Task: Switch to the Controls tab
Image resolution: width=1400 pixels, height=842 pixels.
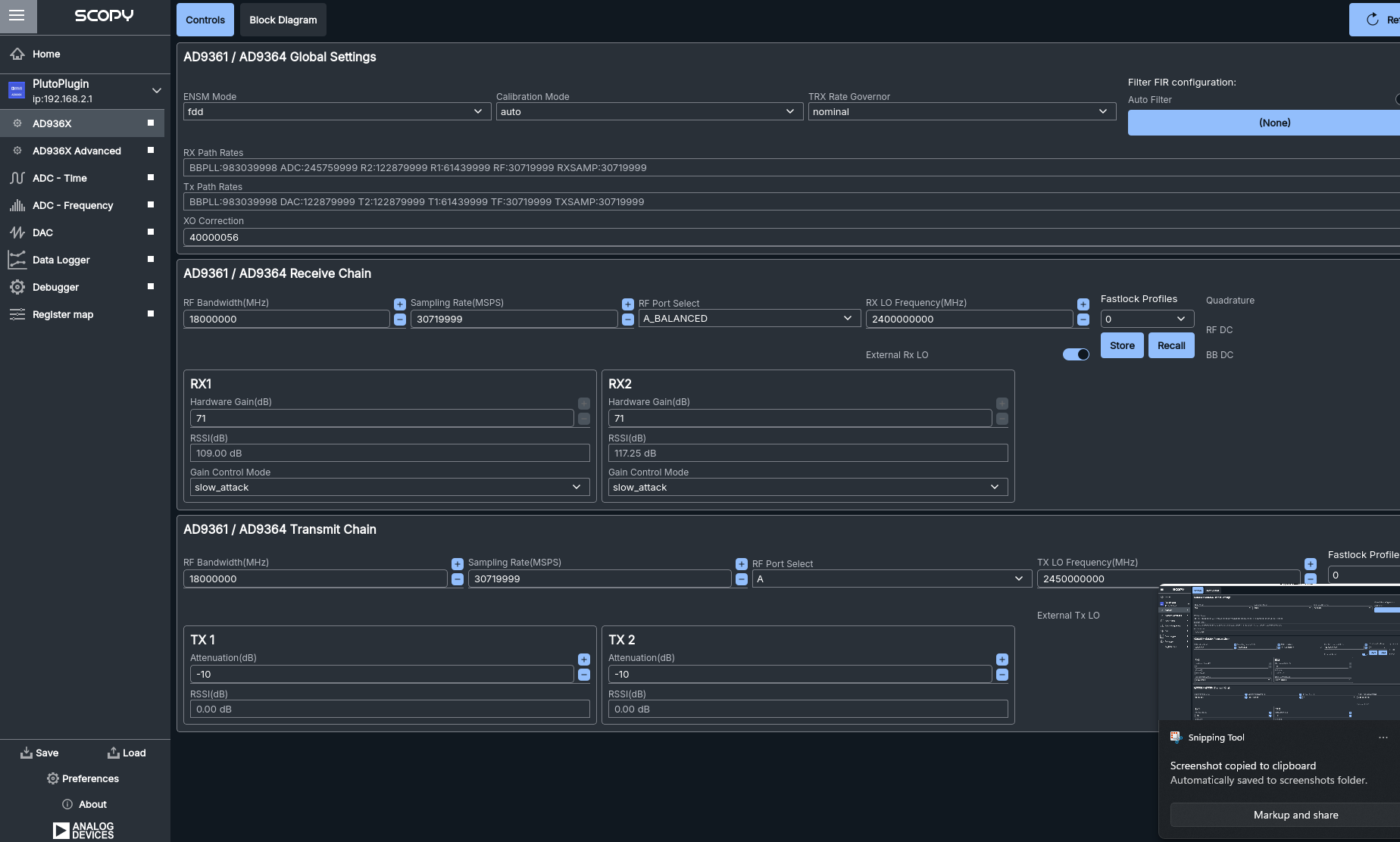Action: (205, 20)
